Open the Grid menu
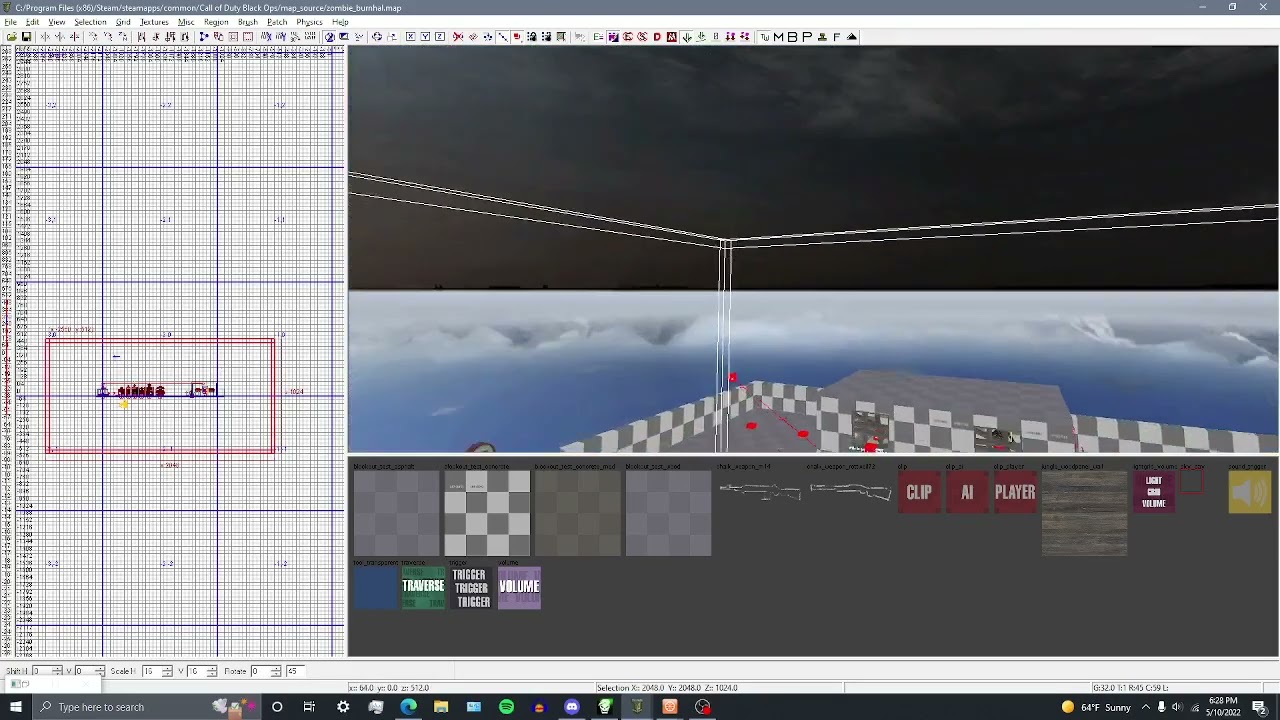Viewport: 1280px width, 720px height. click(123, 22)
